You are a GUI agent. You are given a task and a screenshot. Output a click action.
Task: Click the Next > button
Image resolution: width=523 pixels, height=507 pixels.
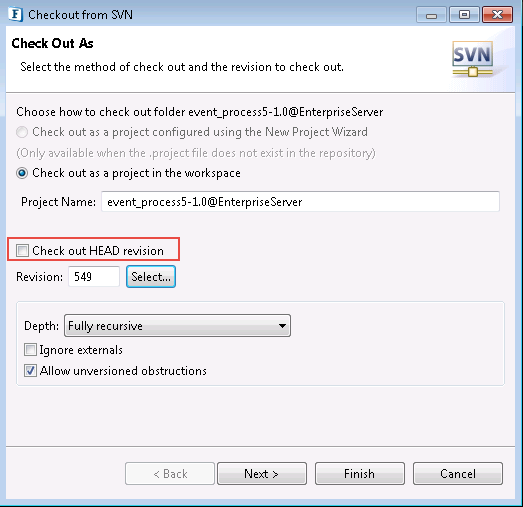262,473
